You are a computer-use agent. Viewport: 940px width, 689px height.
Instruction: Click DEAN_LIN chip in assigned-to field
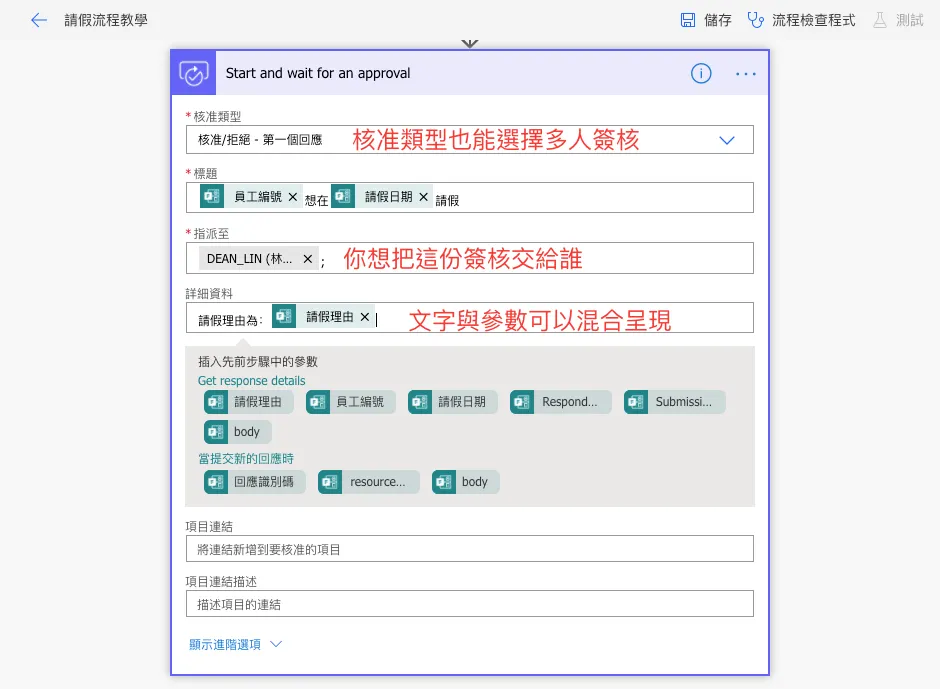click(x=258, y=259)
